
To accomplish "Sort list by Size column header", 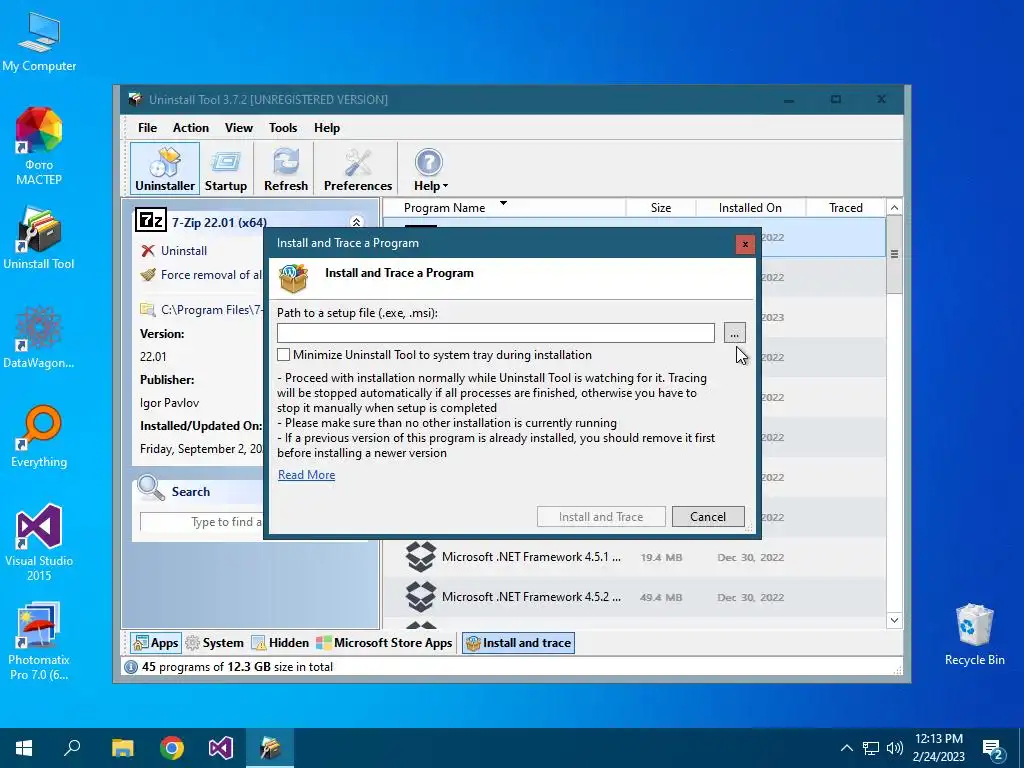I will (661, 208).
